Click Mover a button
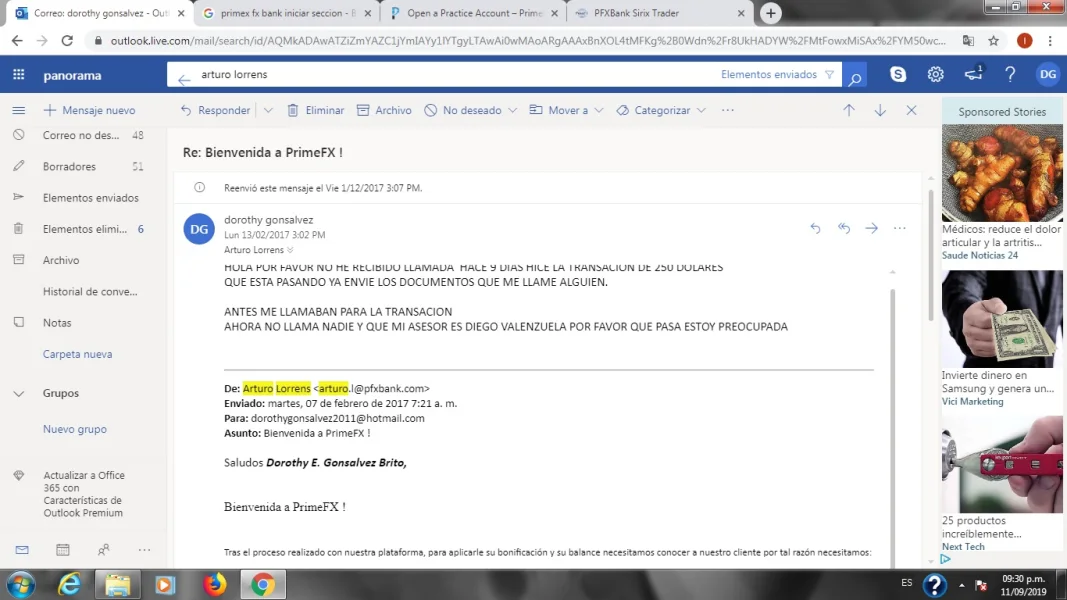This screenshot has height=600, width=1067. (x=559, y=110)
